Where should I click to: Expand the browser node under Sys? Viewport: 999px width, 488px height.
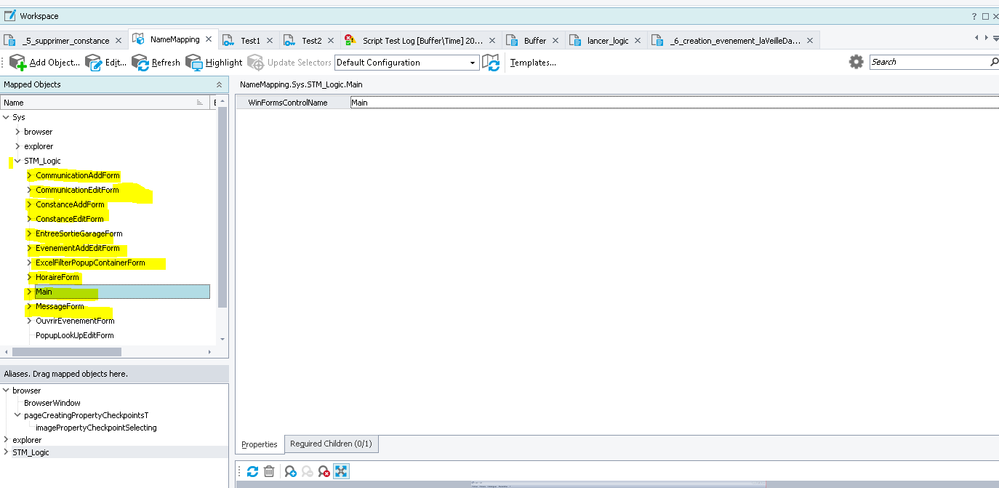tap(17, 132)
